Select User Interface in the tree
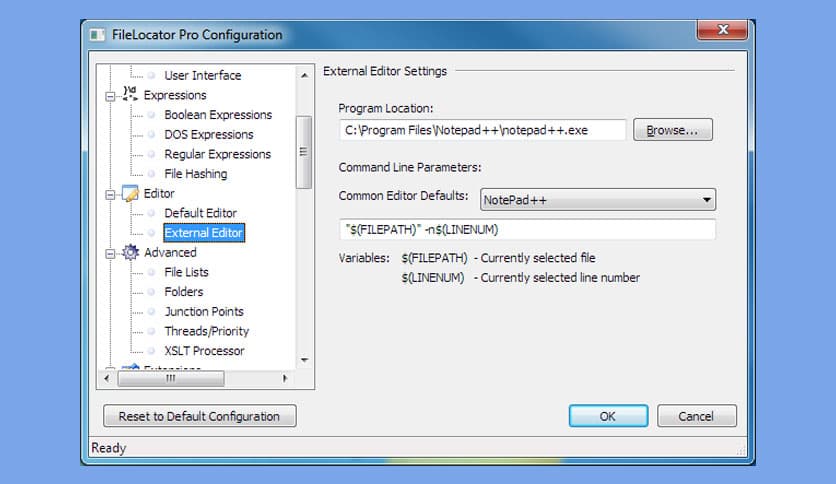836x484 pixels. pyautogui.click(x=203, y=75)
